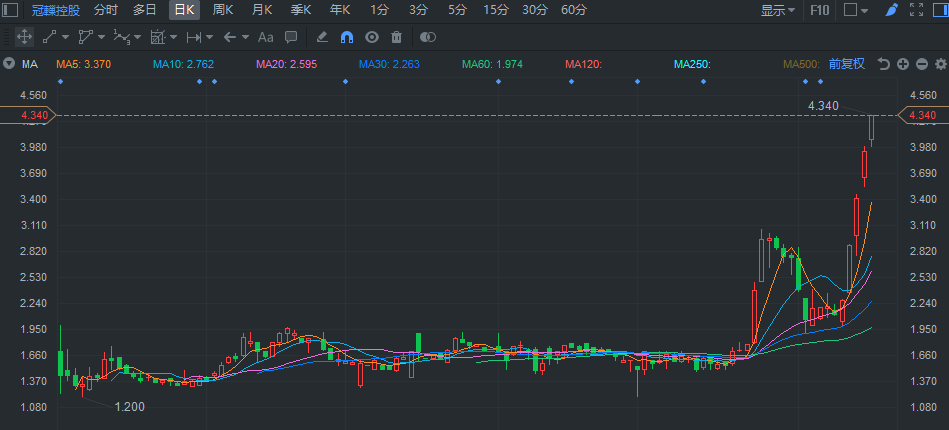Select the eraser drawing tool
The width and height of the screenshot is (949, 430).
[322, 37]
